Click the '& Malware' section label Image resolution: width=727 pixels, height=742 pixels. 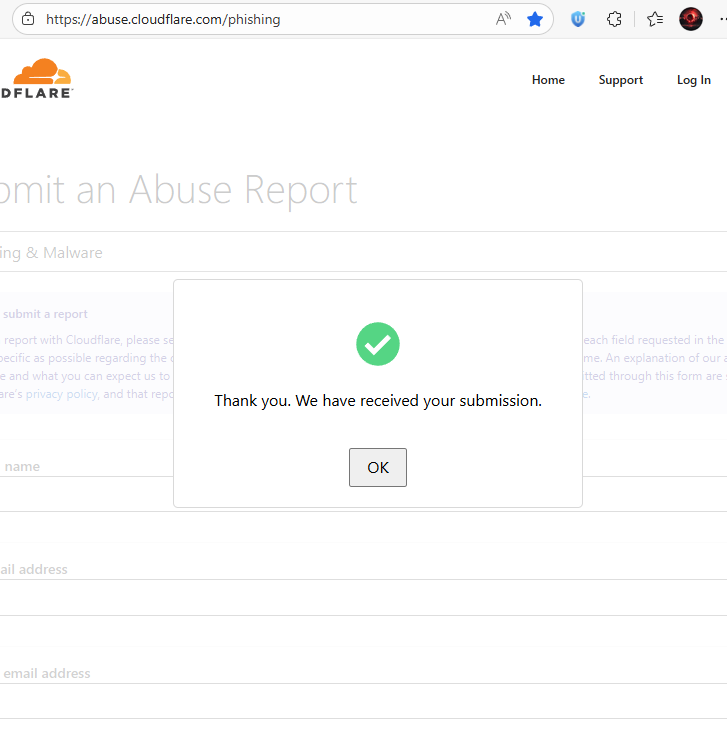[x=64, y=253]
